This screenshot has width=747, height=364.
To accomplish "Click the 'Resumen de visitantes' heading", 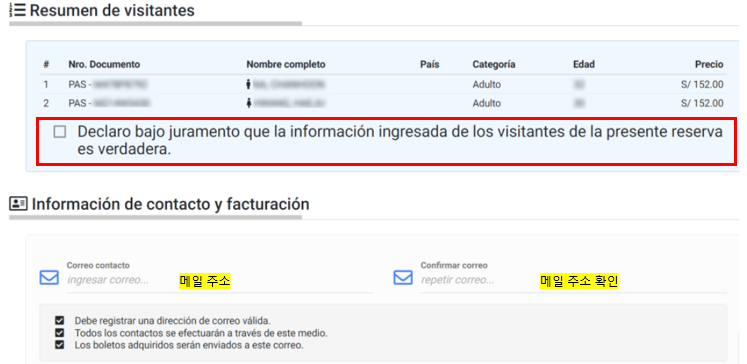I will click(x=112, y=10).
